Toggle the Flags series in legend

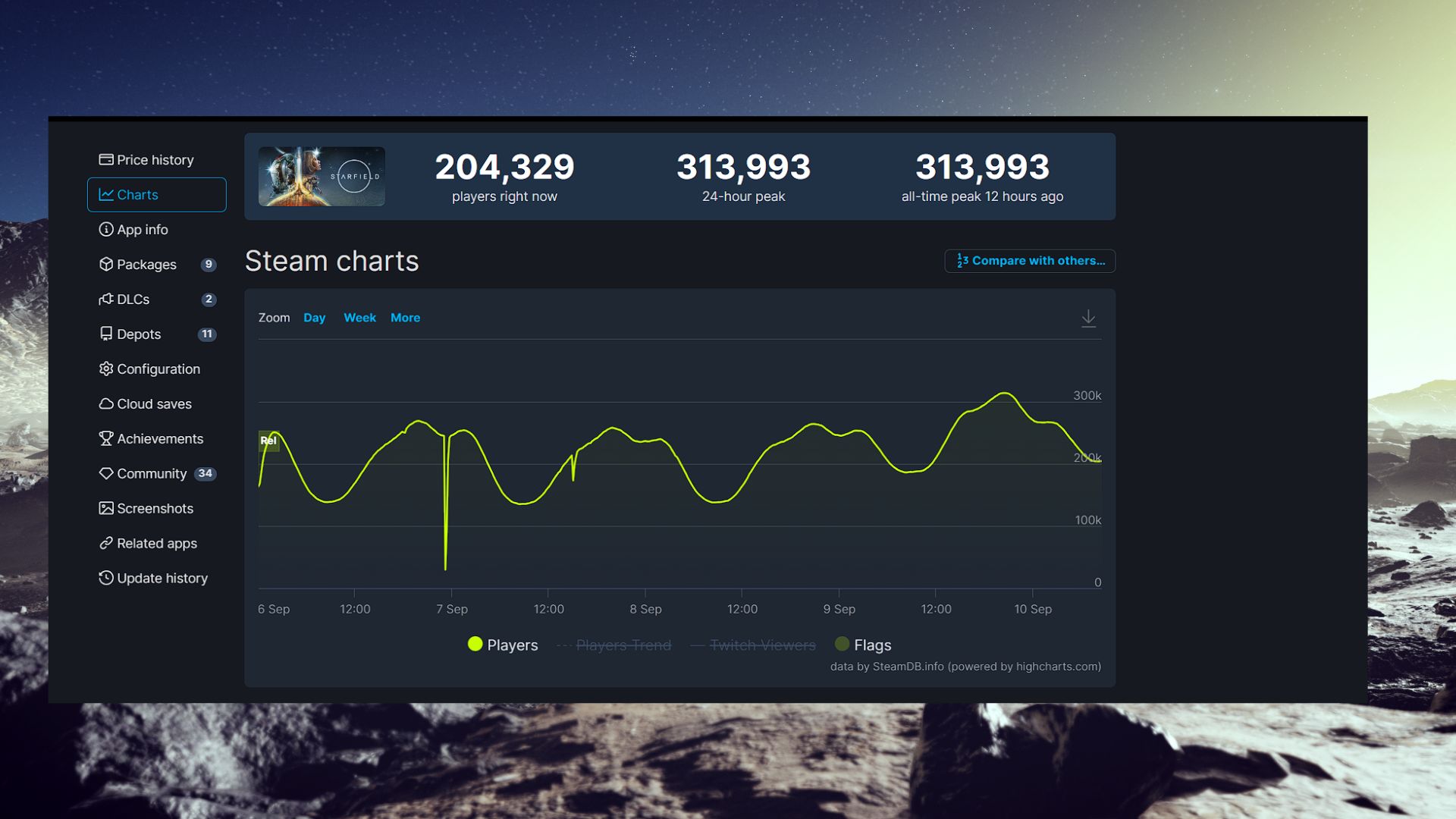(x=863, y=645)
